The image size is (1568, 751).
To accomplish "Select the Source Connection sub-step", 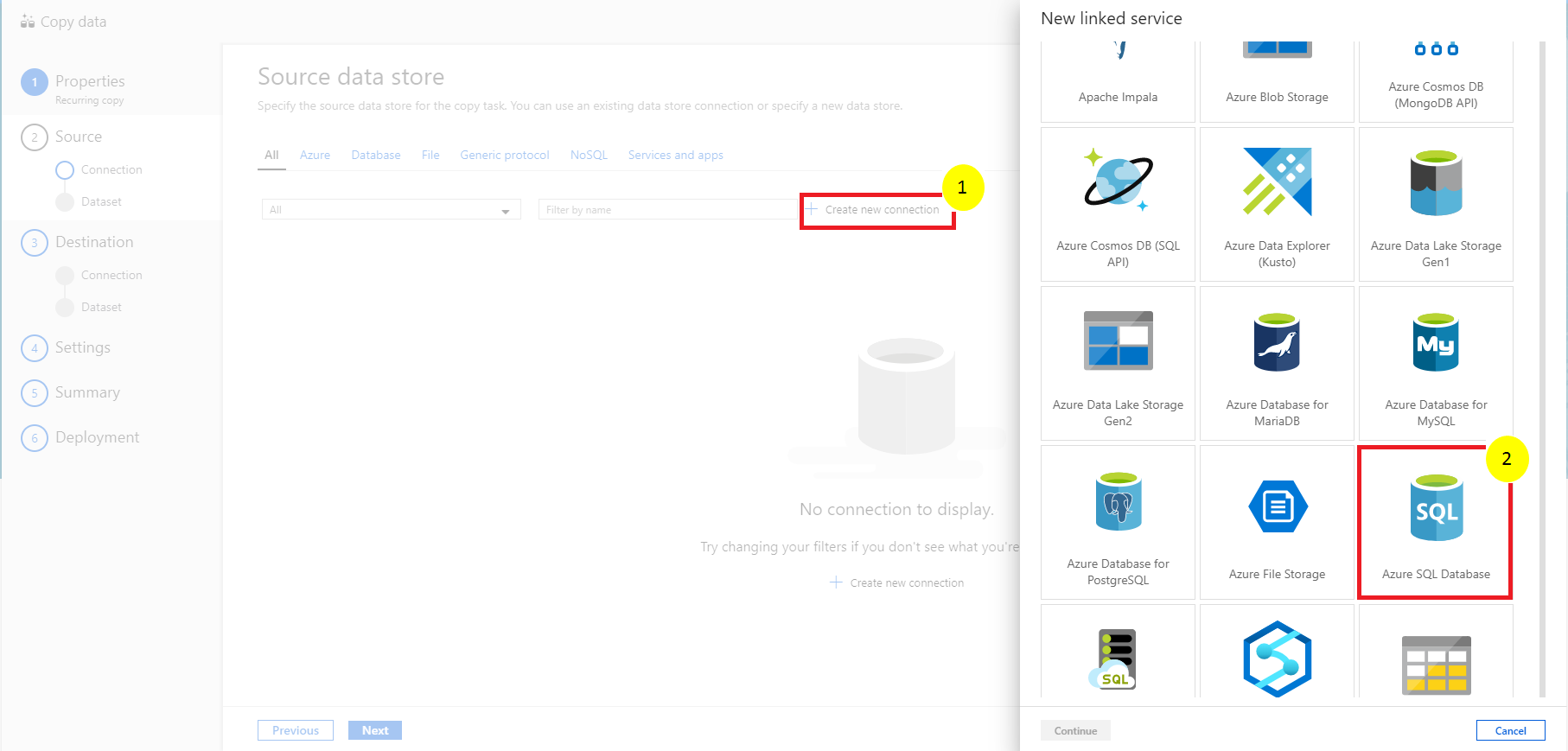I will point(99,169).
